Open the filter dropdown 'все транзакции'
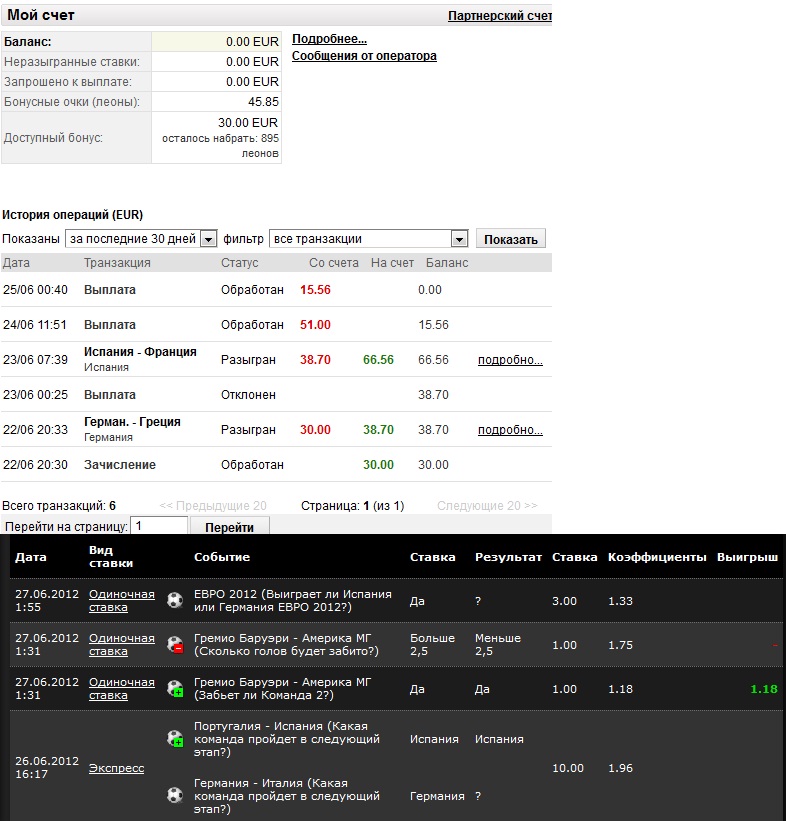Image resolution: width=786 pixels, height=821 pixels. 368,239
